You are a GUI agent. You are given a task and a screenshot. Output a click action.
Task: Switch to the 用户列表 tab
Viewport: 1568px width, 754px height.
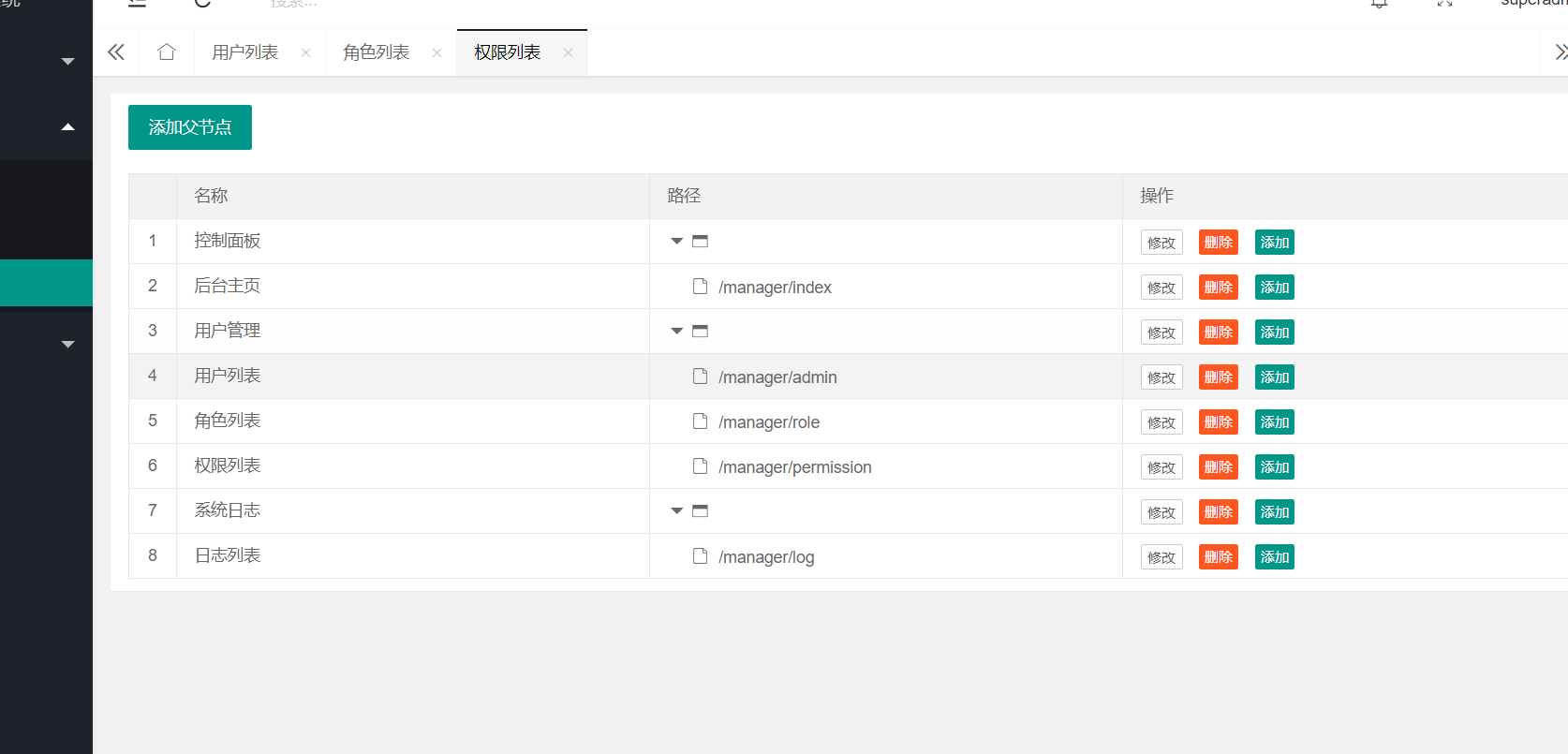click(245, 52)
